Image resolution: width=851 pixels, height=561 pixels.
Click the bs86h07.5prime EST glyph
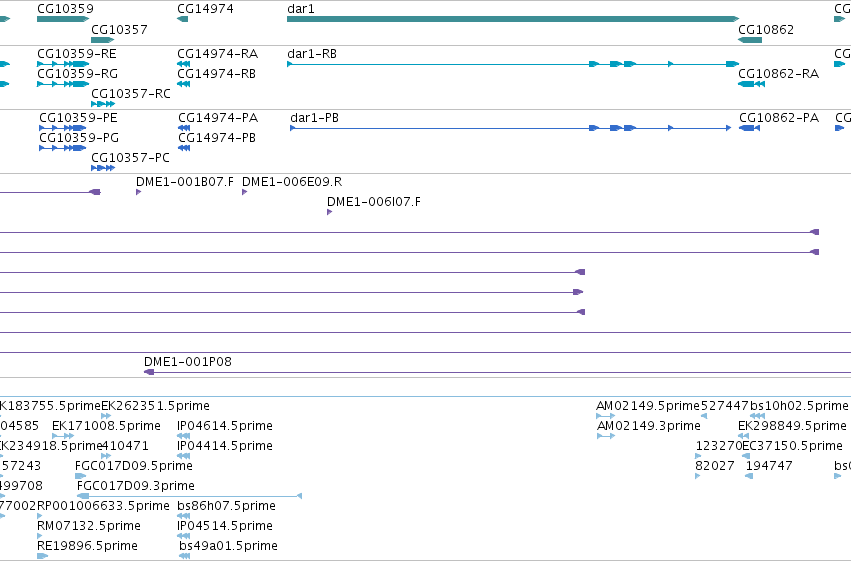(183, 516)
